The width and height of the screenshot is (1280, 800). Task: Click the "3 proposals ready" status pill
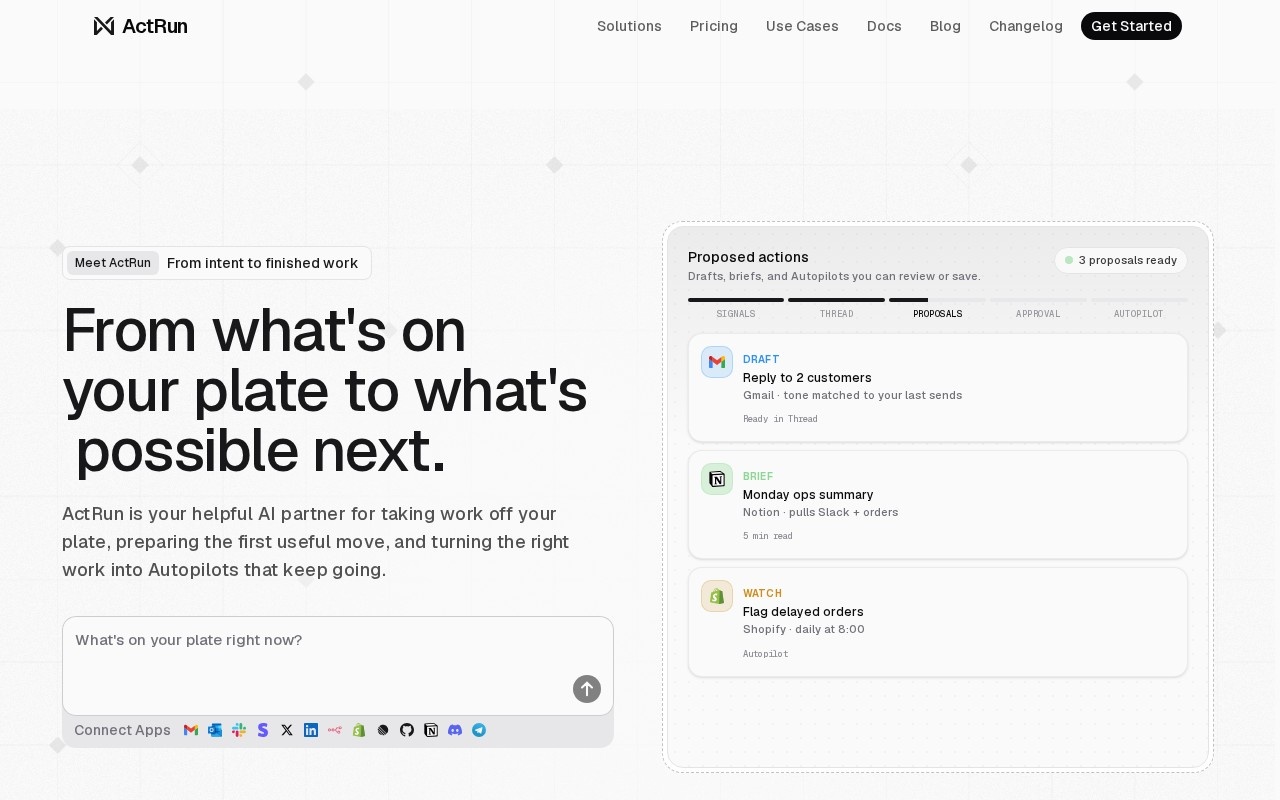coord(1121,260)
